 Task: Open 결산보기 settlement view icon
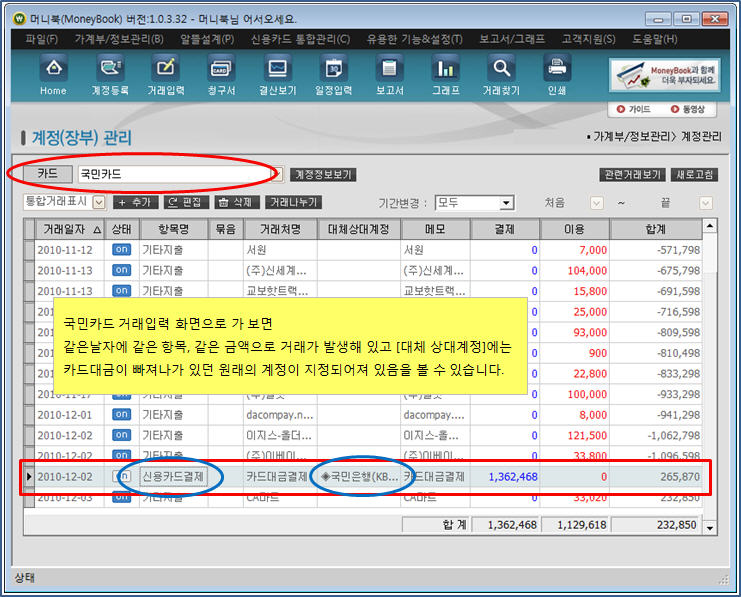coord(277,75)
